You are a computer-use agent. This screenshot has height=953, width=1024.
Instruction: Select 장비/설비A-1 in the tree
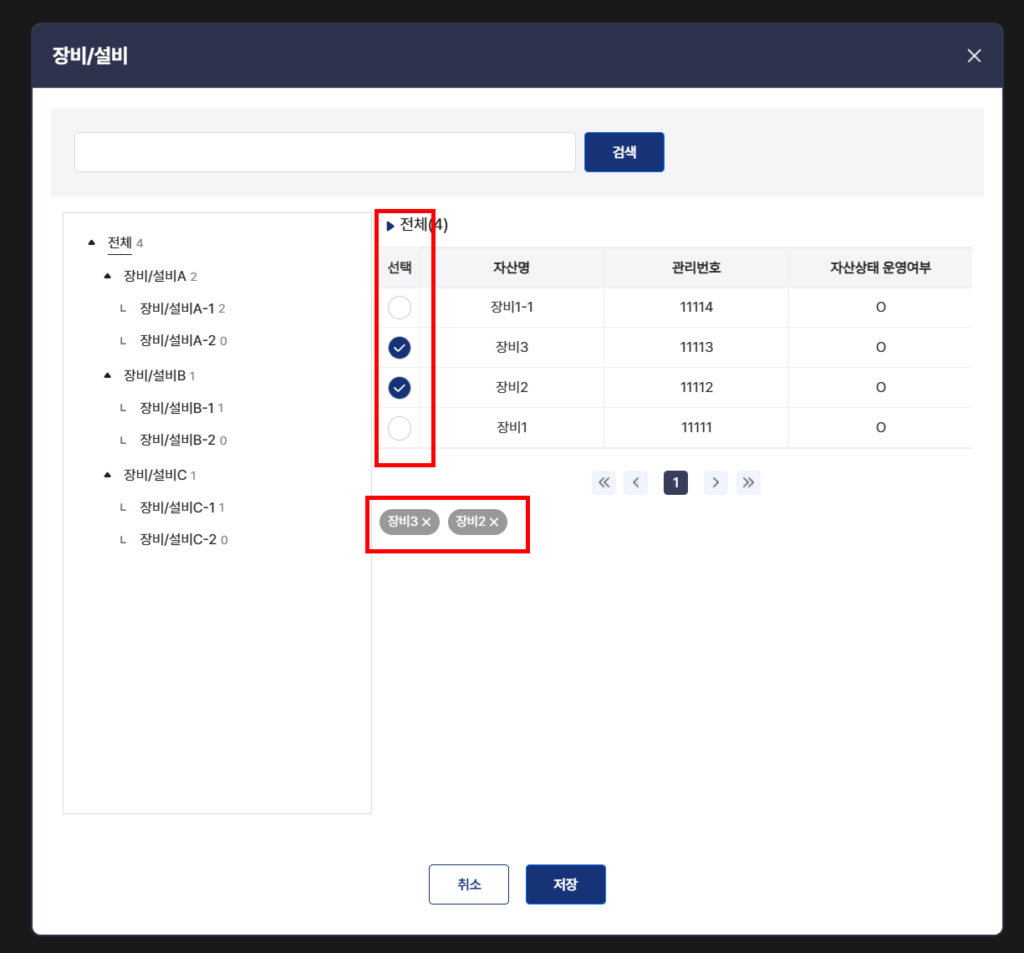177,308
